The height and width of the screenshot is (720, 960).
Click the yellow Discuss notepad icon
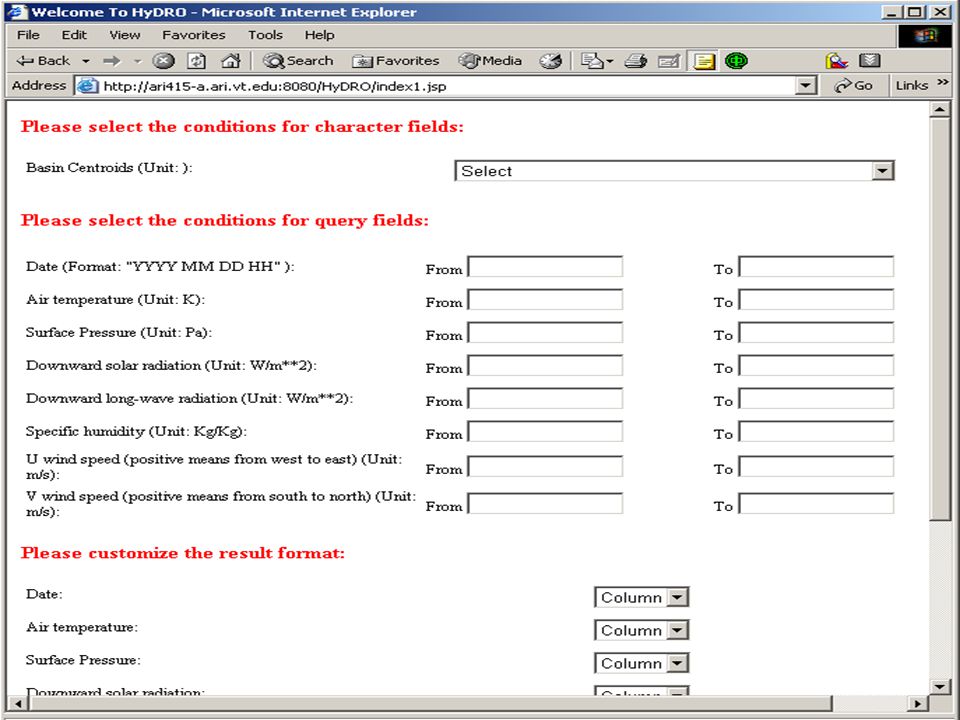click(x=703, y=61)
